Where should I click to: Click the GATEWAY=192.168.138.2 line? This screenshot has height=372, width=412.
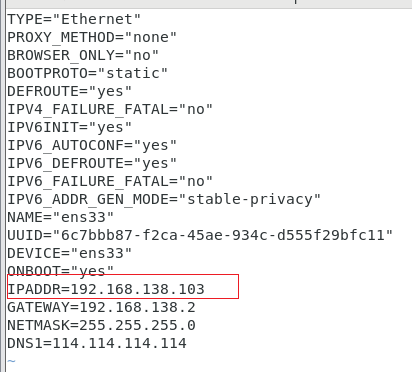click(101, 307)
